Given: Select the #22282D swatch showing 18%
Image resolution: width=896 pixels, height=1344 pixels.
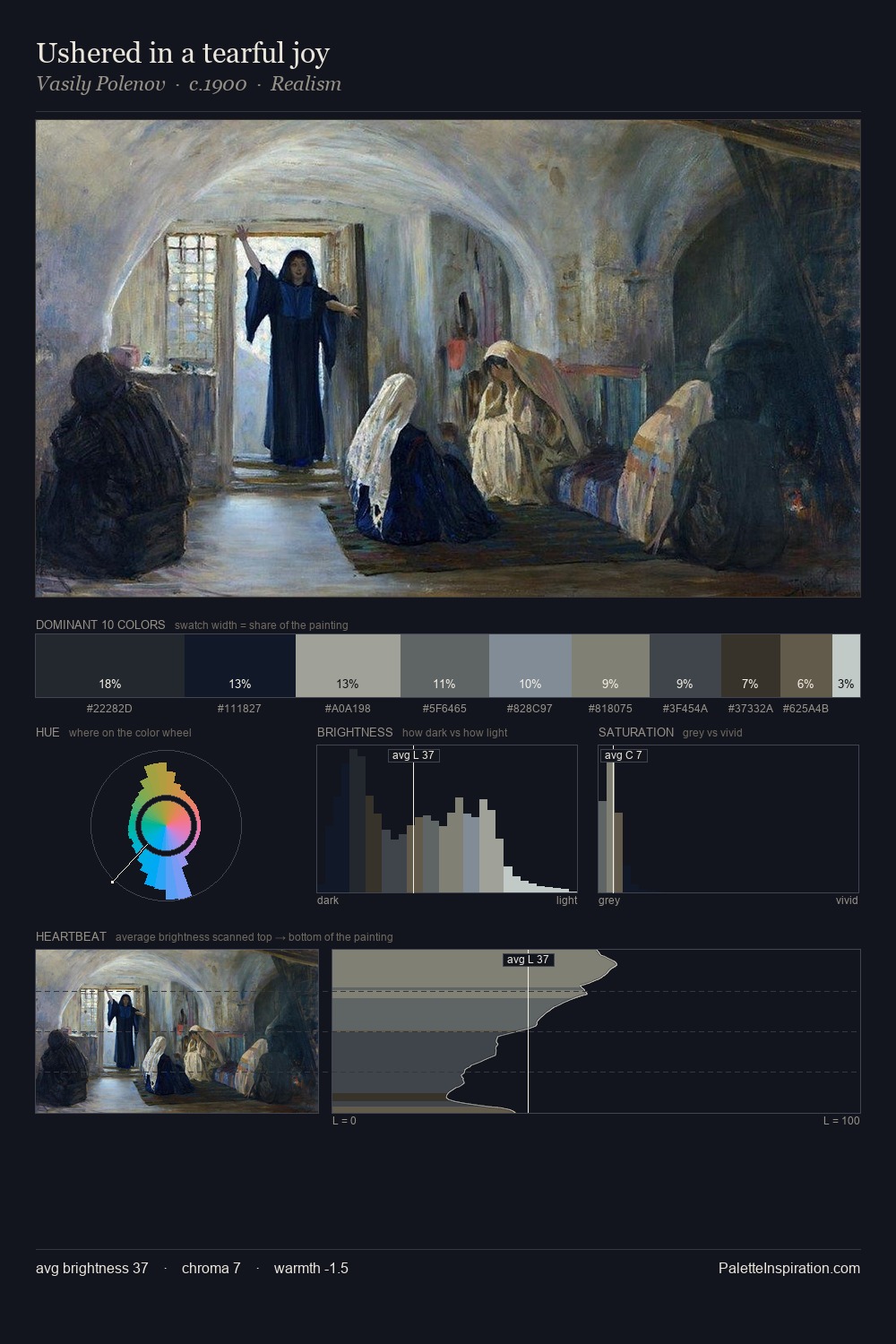Looking at the screenshot, I should tap(110, 666).
